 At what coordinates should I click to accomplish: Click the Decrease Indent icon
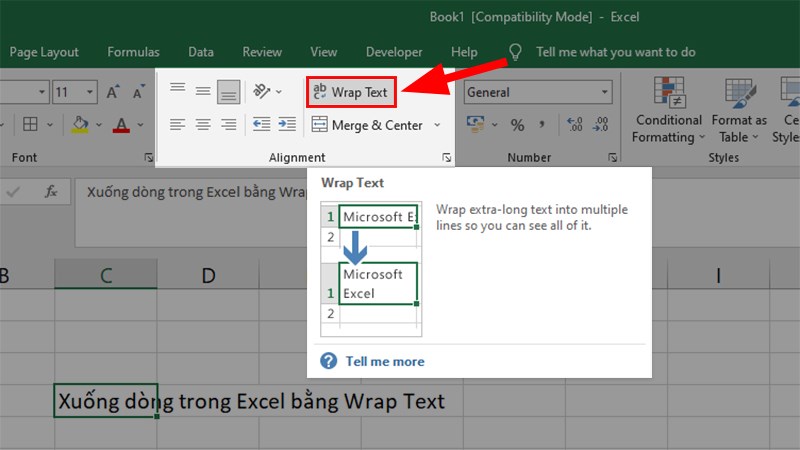point(261,125)
